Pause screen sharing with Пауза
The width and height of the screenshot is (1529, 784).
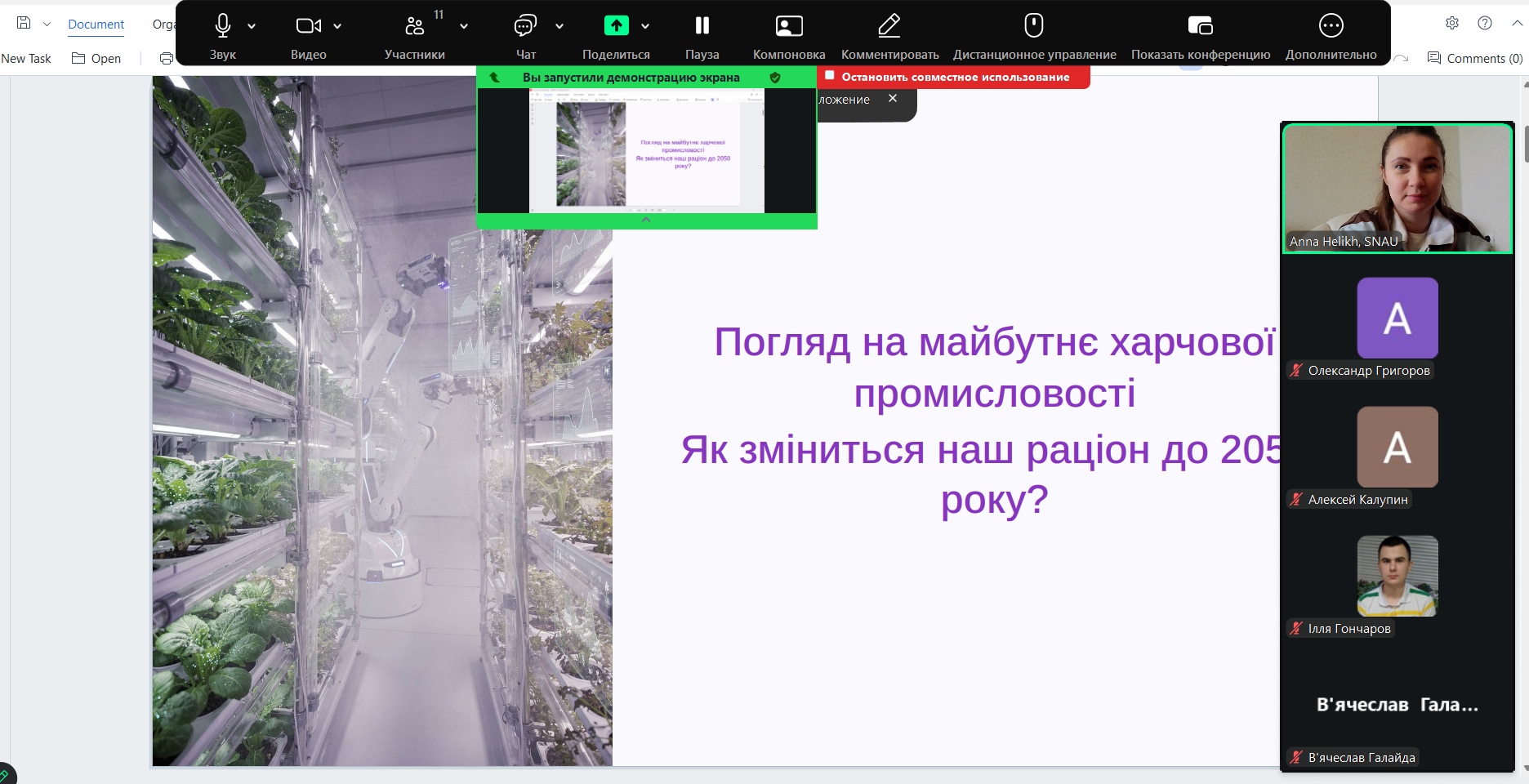tap(702, 26)
